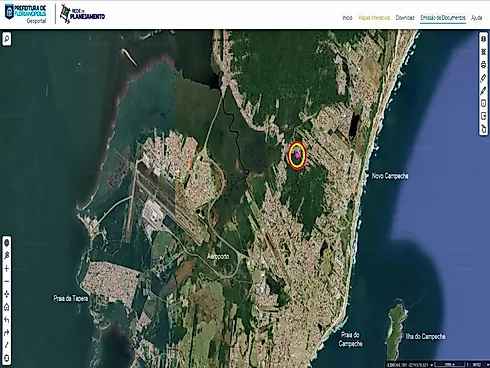The height and width of the screenshot is (368, 490).
Task: Click the bottom icon of right toolbar
Action: [483, 129]
